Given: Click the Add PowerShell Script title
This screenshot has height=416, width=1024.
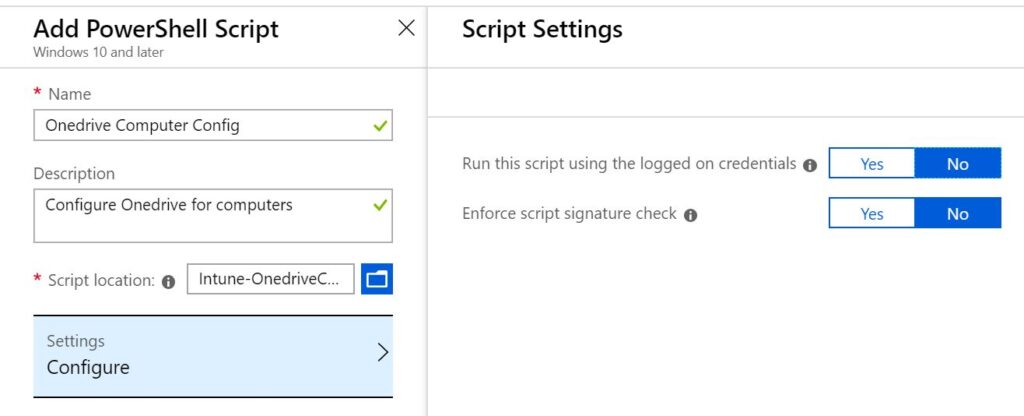Looking at the screenshot, I should pos(156,29).
